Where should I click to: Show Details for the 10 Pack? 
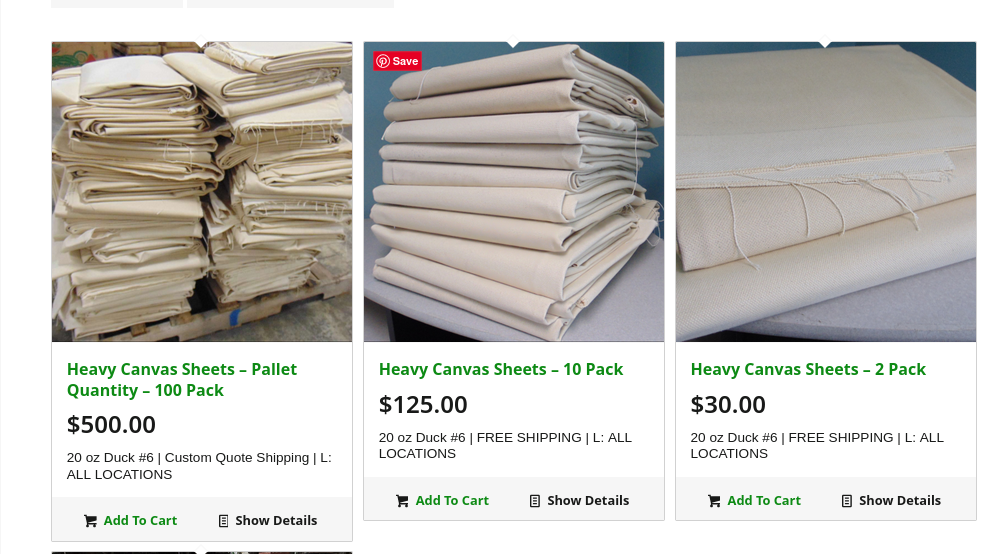[580, 501]
